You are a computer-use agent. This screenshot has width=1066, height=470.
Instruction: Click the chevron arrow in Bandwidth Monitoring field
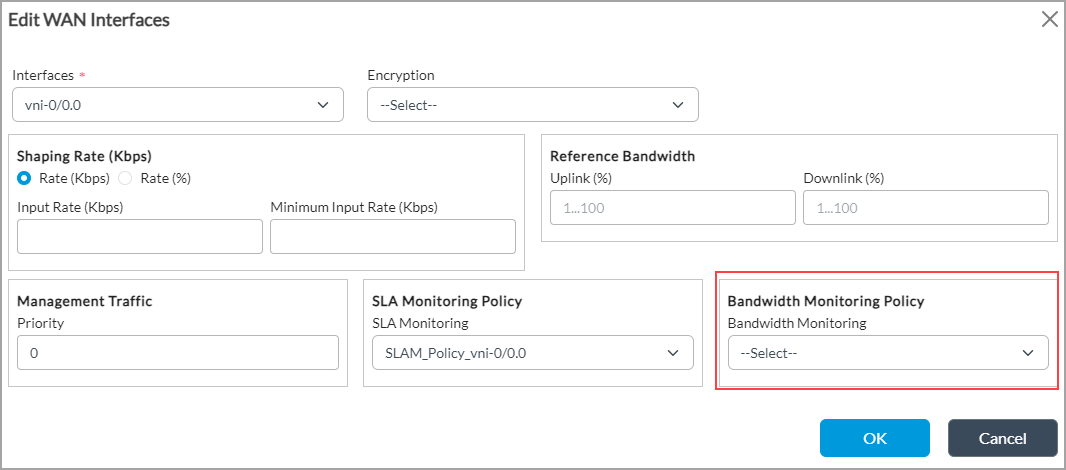(x=1027, y=353)
